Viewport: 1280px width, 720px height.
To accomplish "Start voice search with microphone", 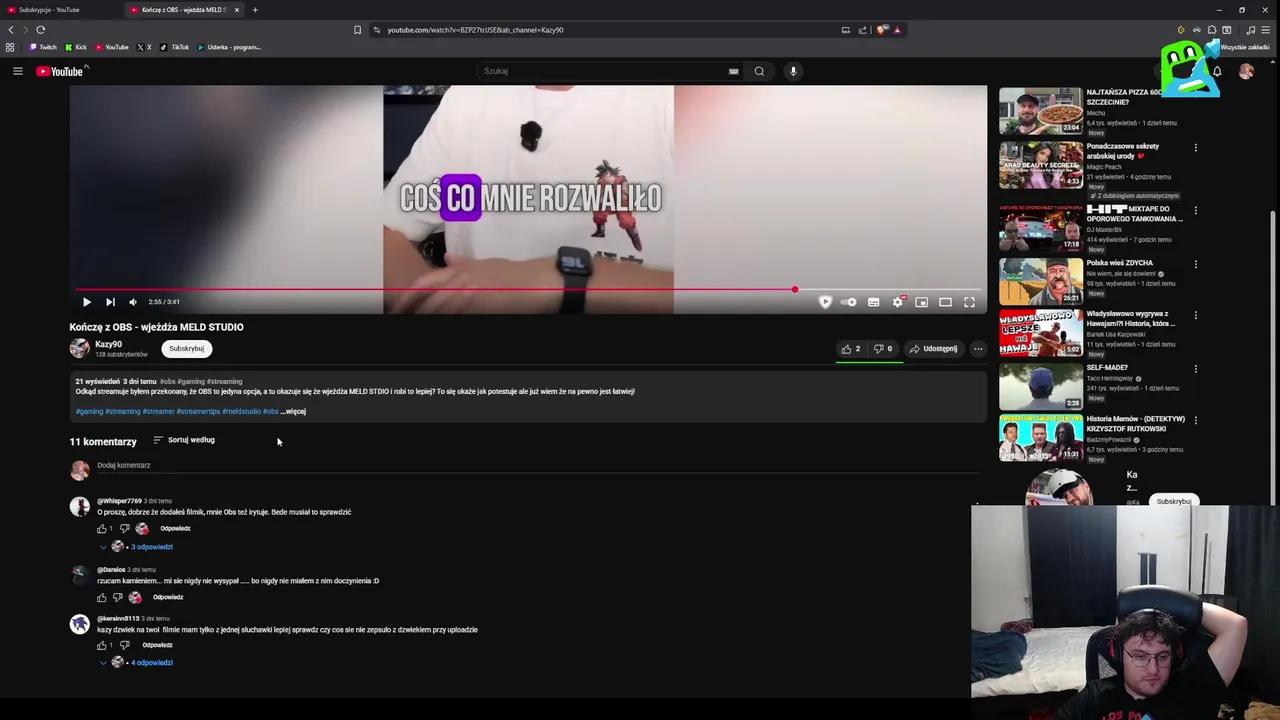I will point(793,71).
